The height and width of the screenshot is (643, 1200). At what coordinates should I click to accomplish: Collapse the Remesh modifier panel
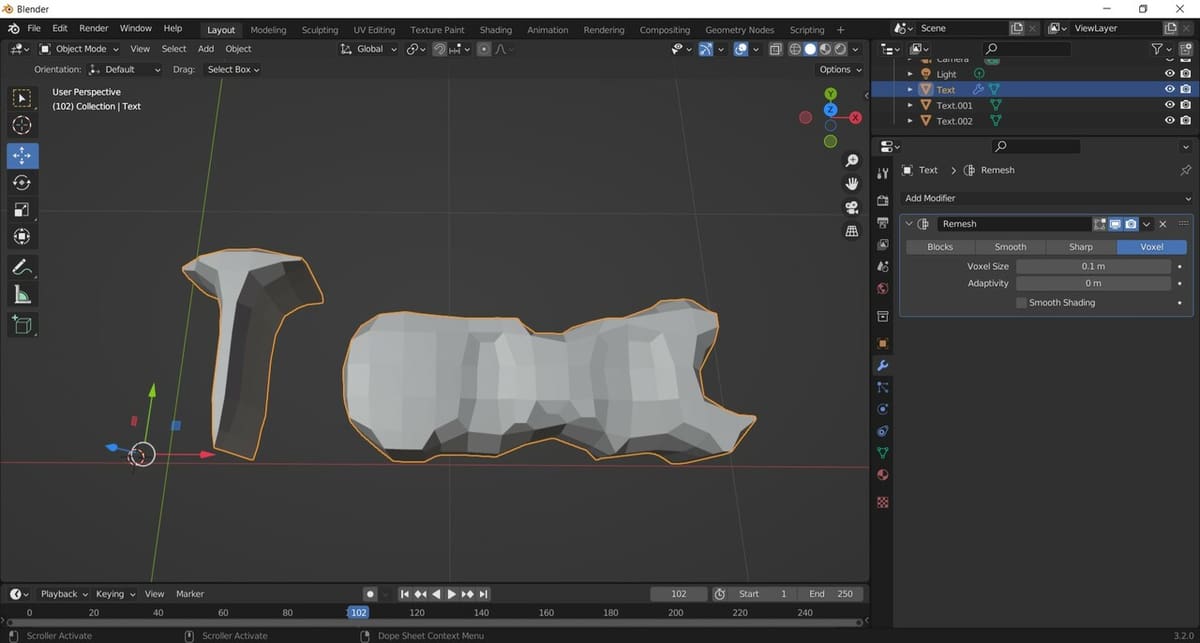tap(909, 224)
